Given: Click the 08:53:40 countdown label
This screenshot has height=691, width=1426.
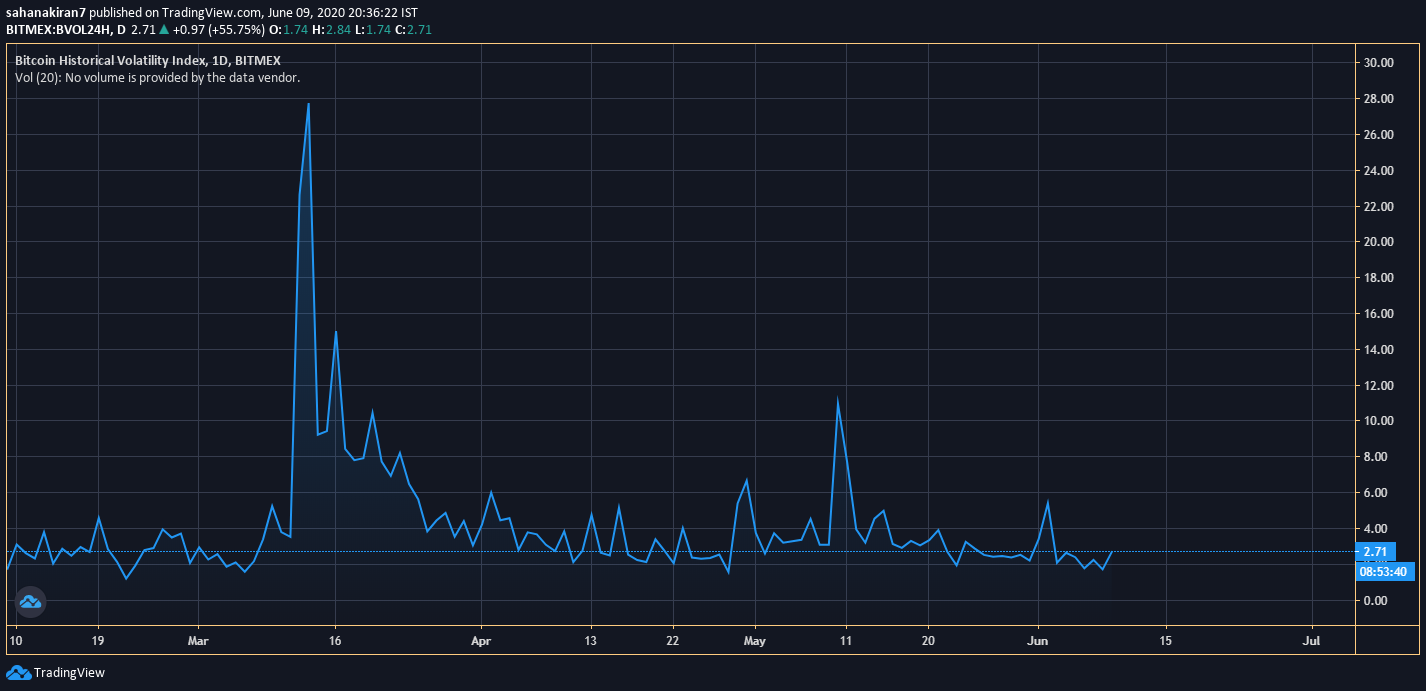Looking at the screenshot, I should pyautogui.click(x=1385, y=572).
